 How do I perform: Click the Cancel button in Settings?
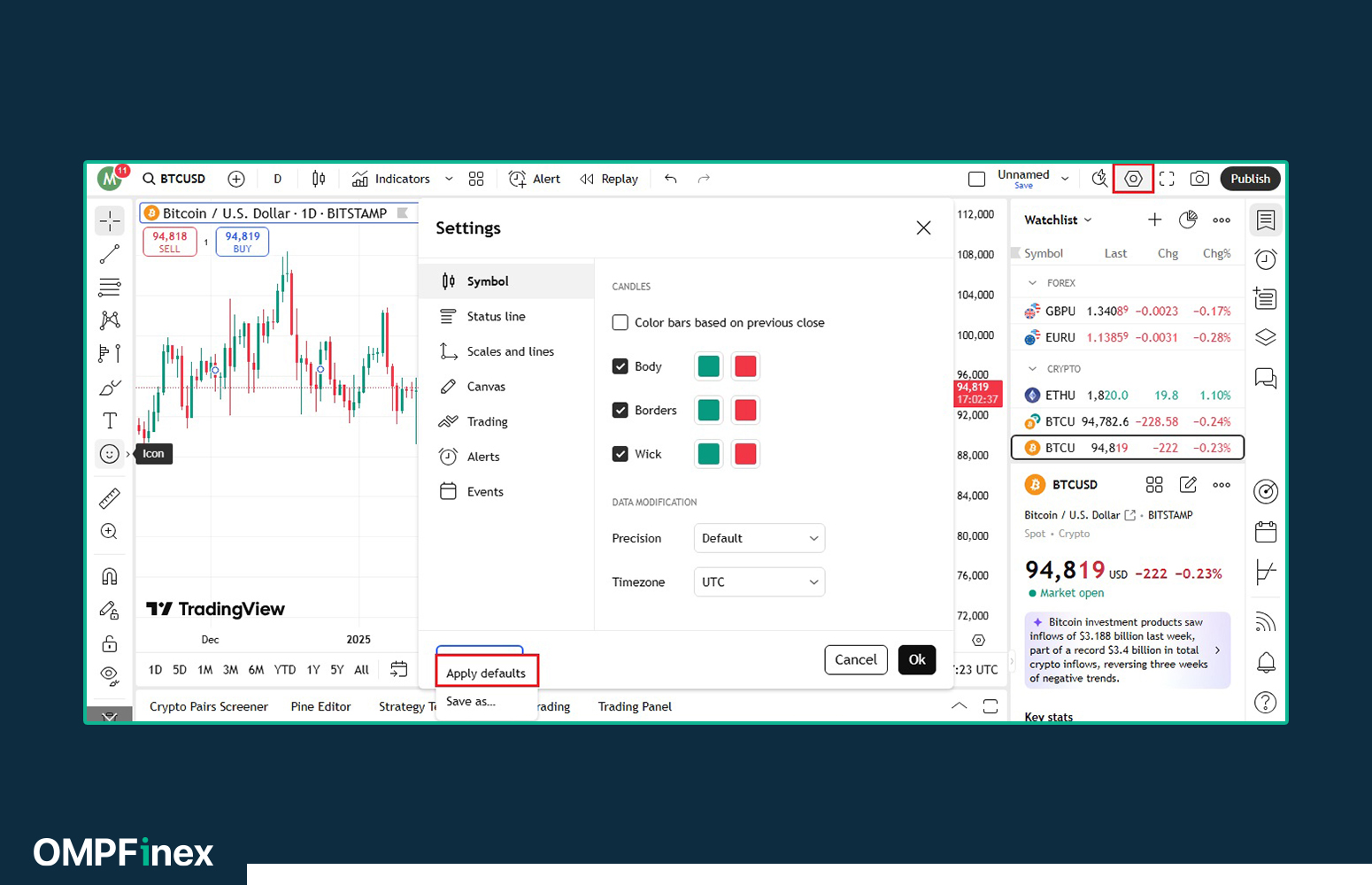856,660
